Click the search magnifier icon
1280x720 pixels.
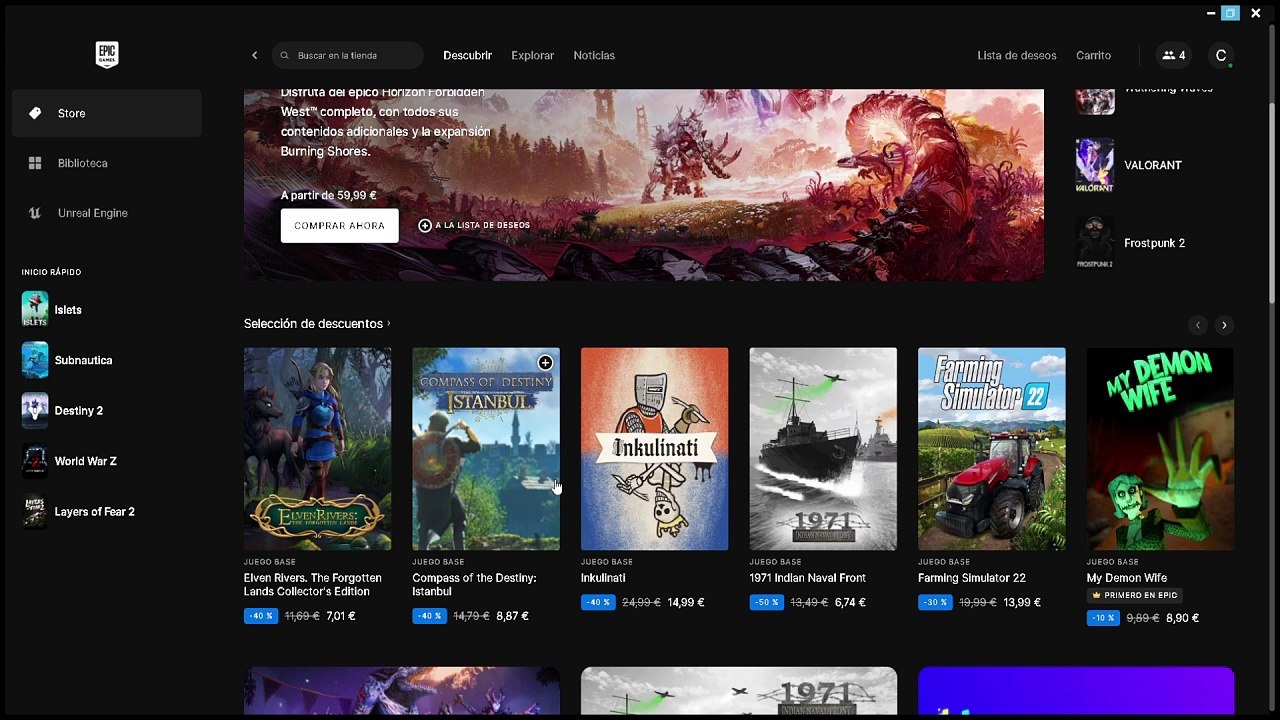[285, 55]
